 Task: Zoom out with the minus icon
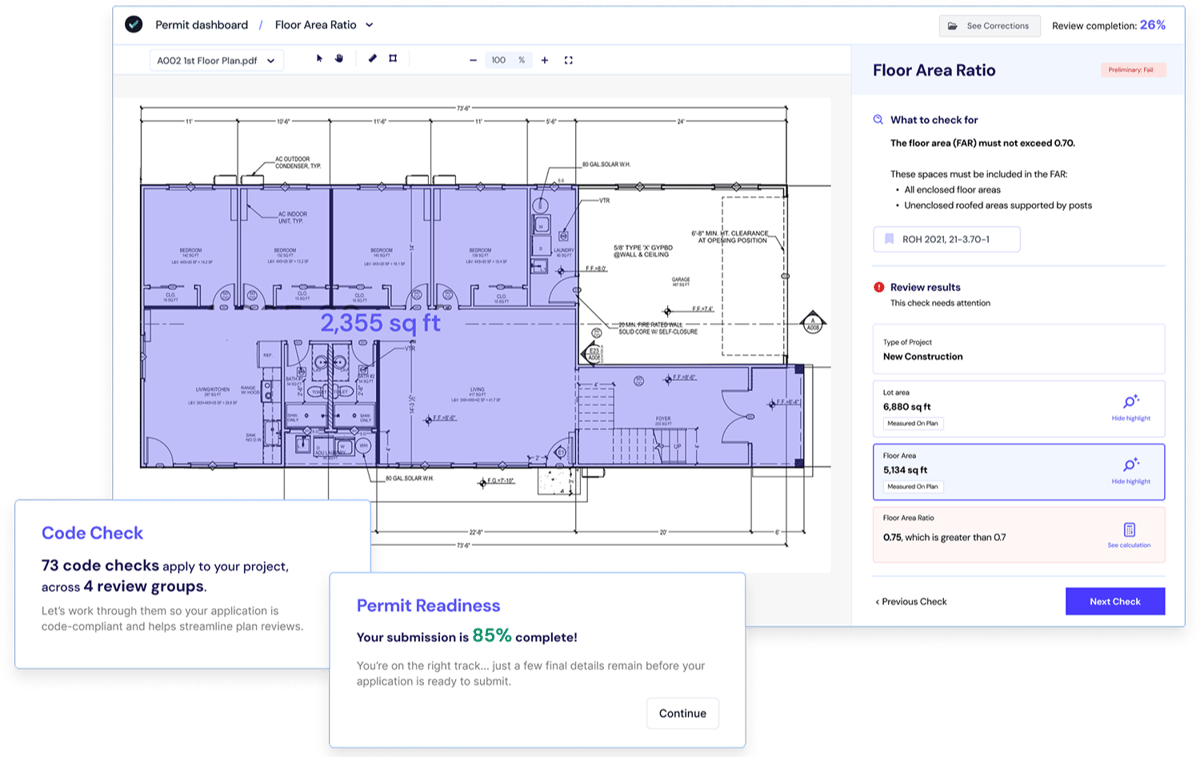coord(473,60)
